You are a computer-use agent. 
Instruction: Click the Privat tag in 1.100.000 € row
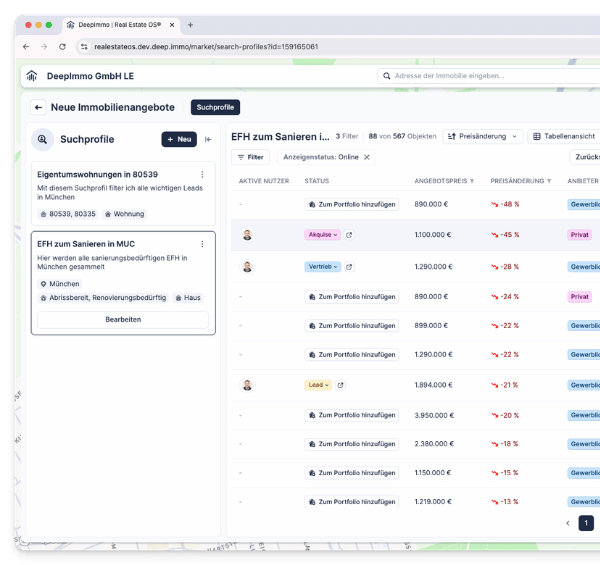579,235
